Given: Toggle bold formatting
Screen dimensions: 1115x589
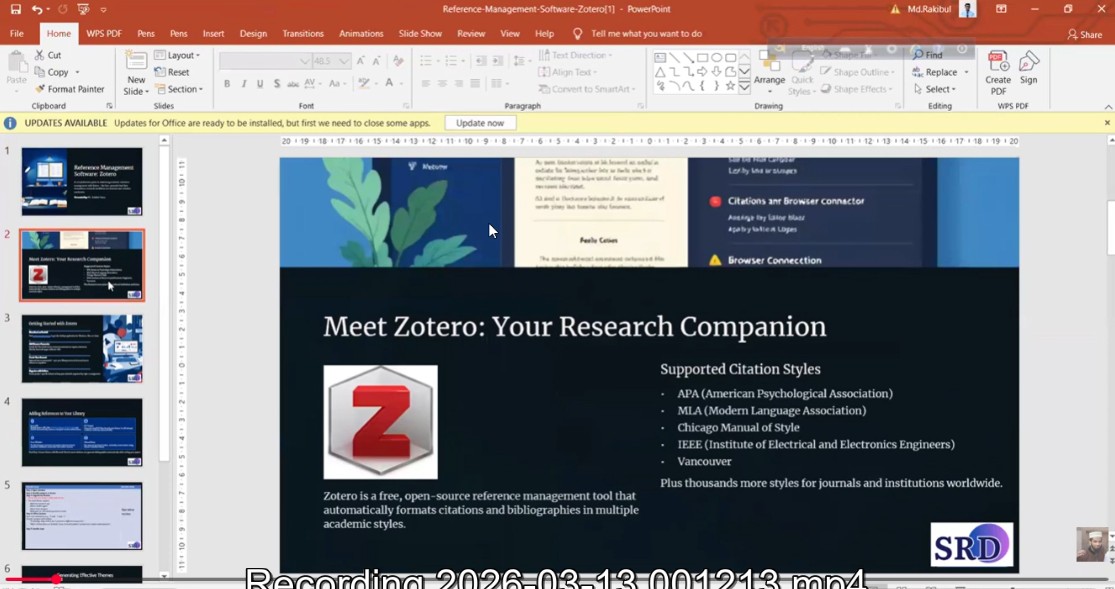Looking at the screenshot, I should tap(226, 83).
